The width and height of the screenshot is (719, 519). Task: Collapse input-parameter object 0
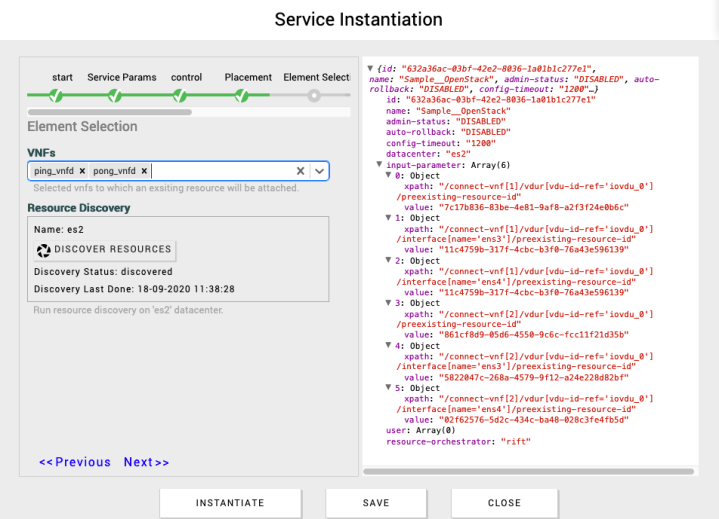(389, 175)
